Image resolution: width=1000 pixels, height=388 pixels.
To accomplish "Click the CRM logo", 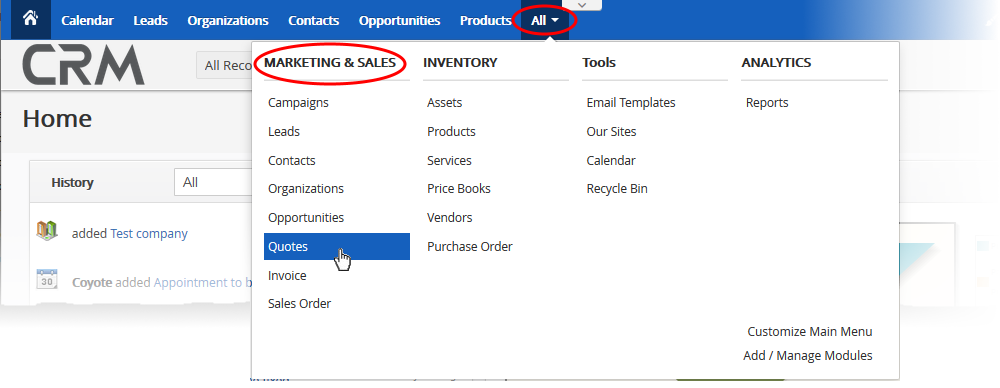I will pos(84,65).
